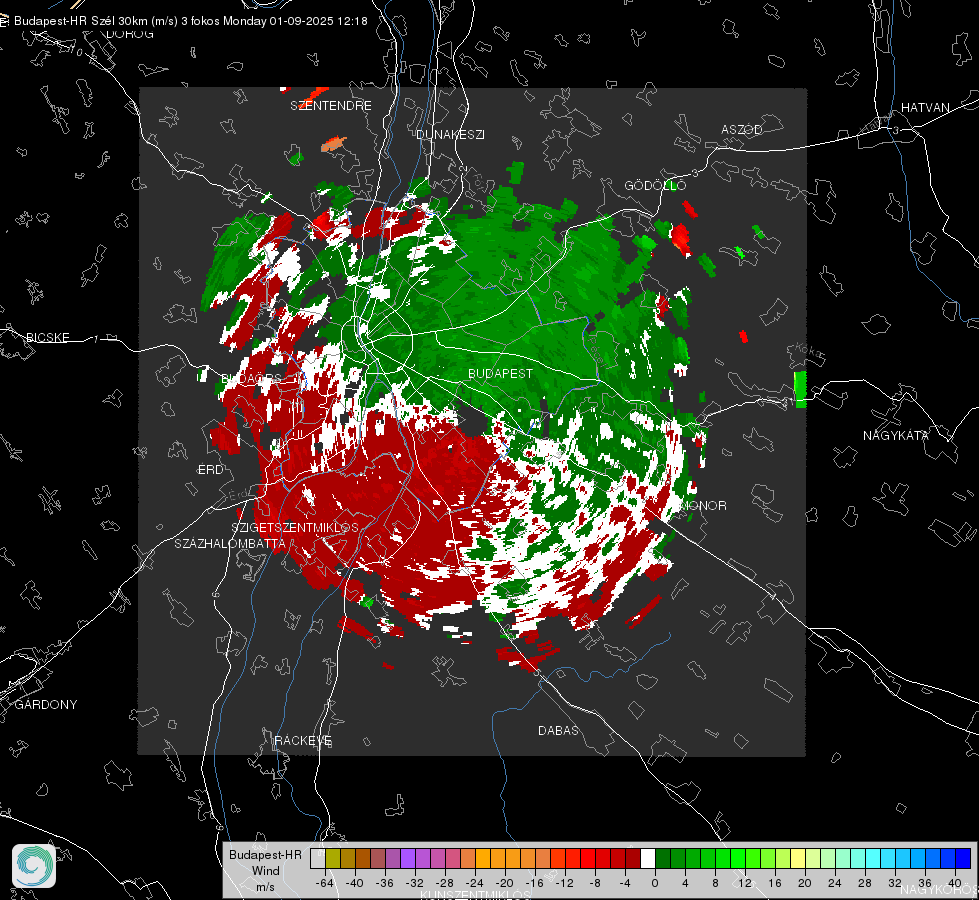The width and height of the screenshot is (979, 900).
Task: Click the DOROG city label
Action: (130, 34)
